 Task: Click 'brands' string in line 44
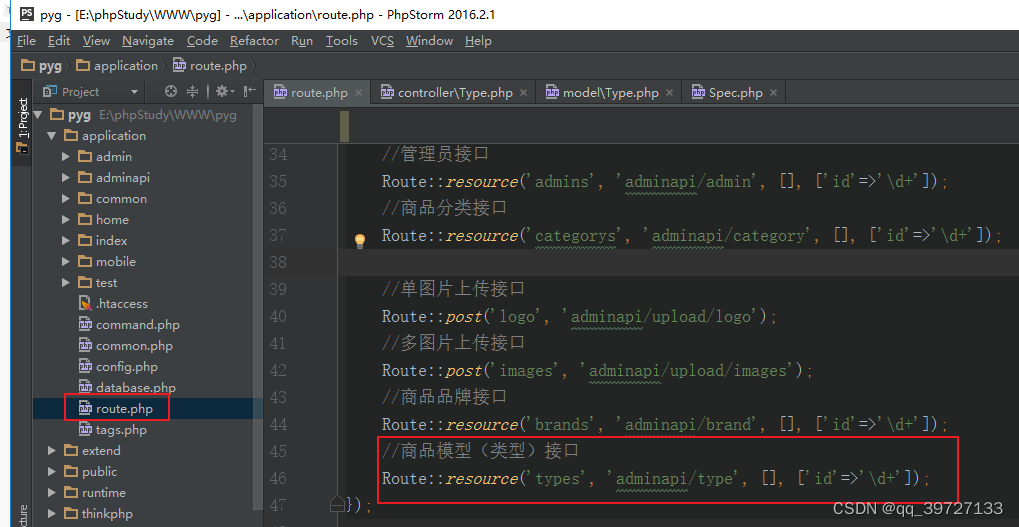pos(561,424)
